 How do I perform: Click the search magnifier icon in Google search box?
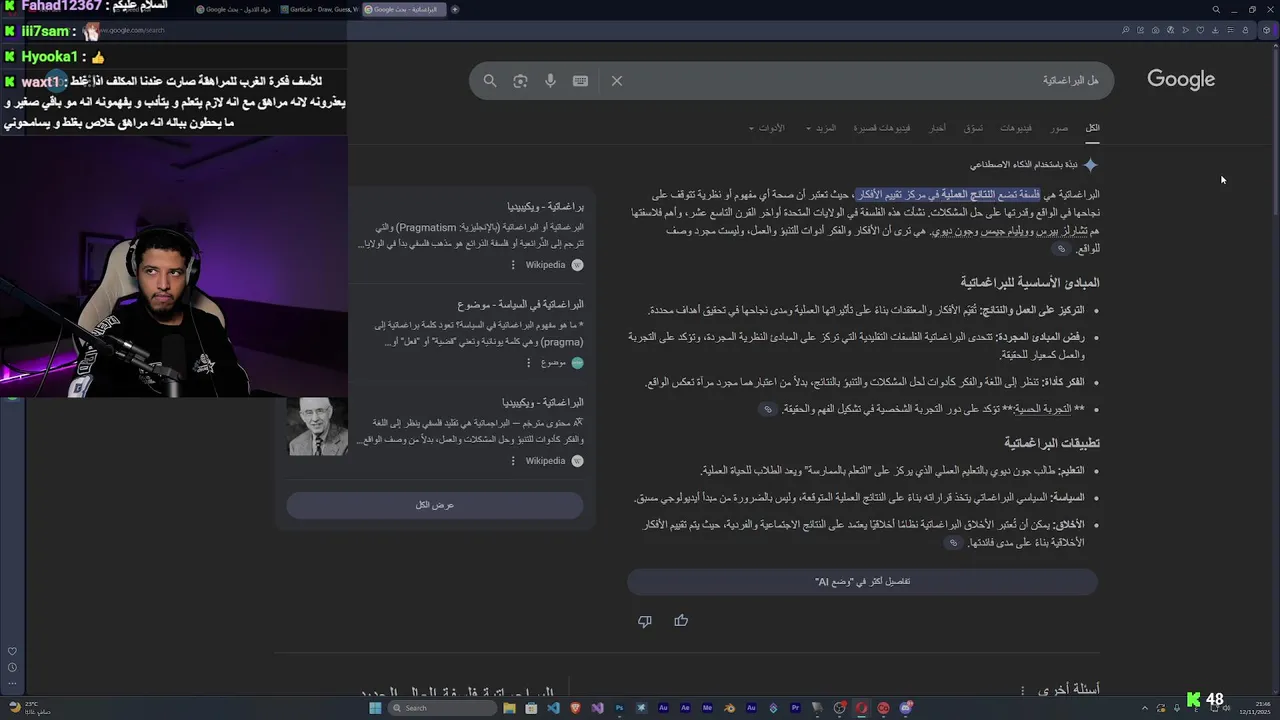click(x=490, y=81)
